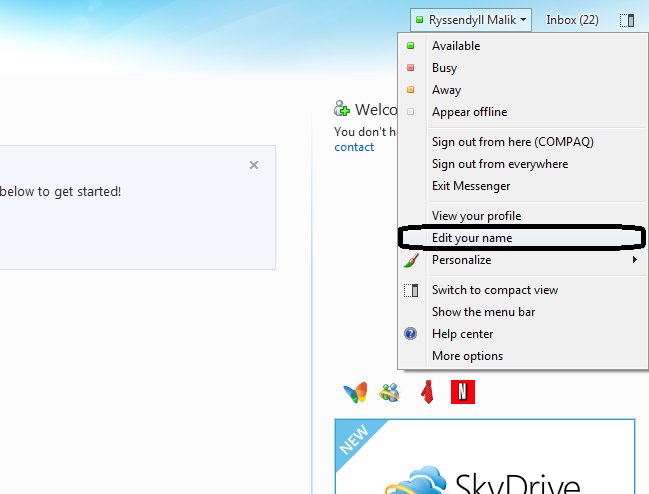Collapse the Ryssendyll Malik name dropdown
This screenshot has width=649, height=494.
(x=470, y=20)
